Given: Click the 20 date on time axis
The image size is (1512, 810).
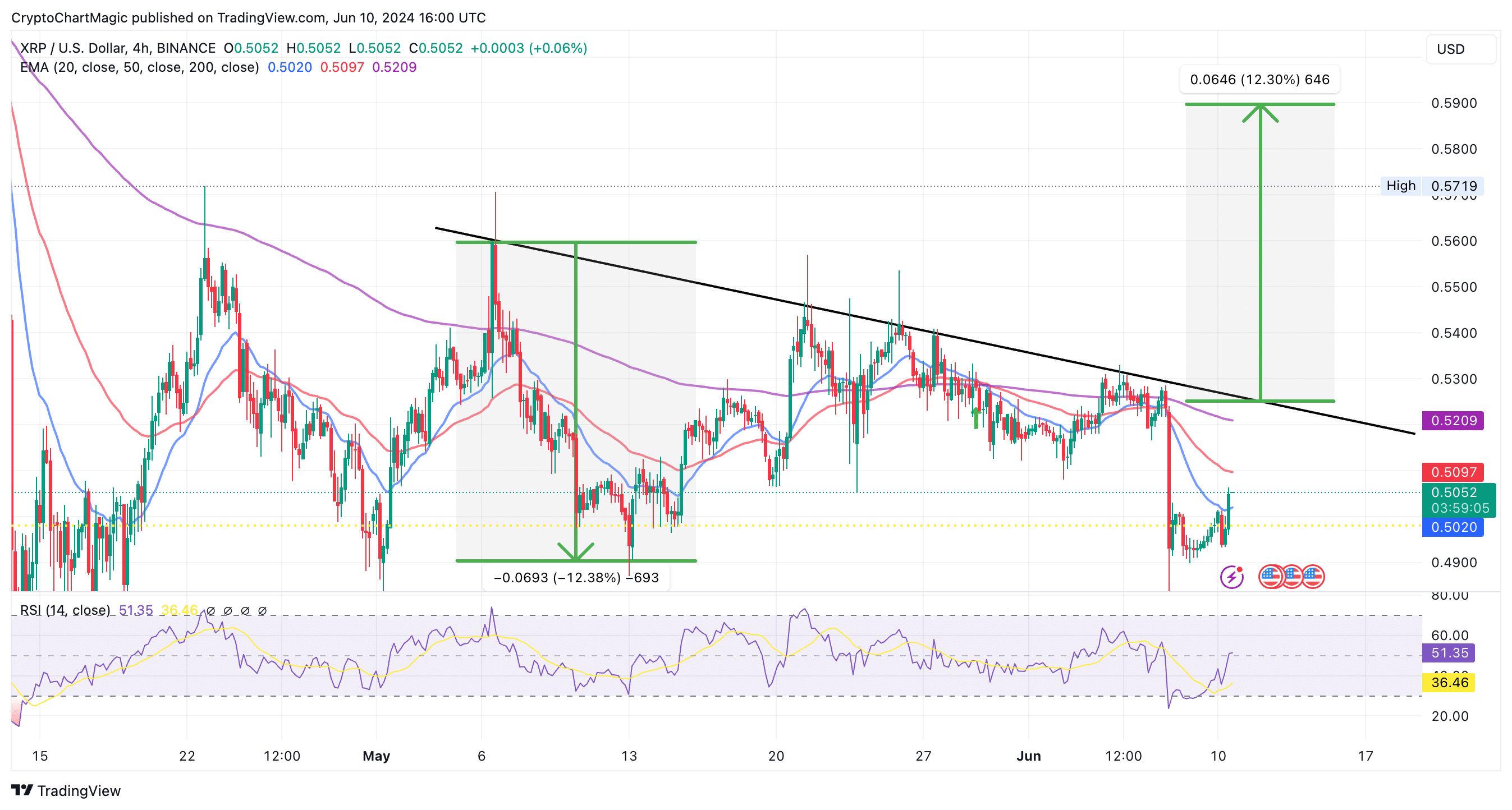Looking at the screenshot, I should click(x=776, y=756).
